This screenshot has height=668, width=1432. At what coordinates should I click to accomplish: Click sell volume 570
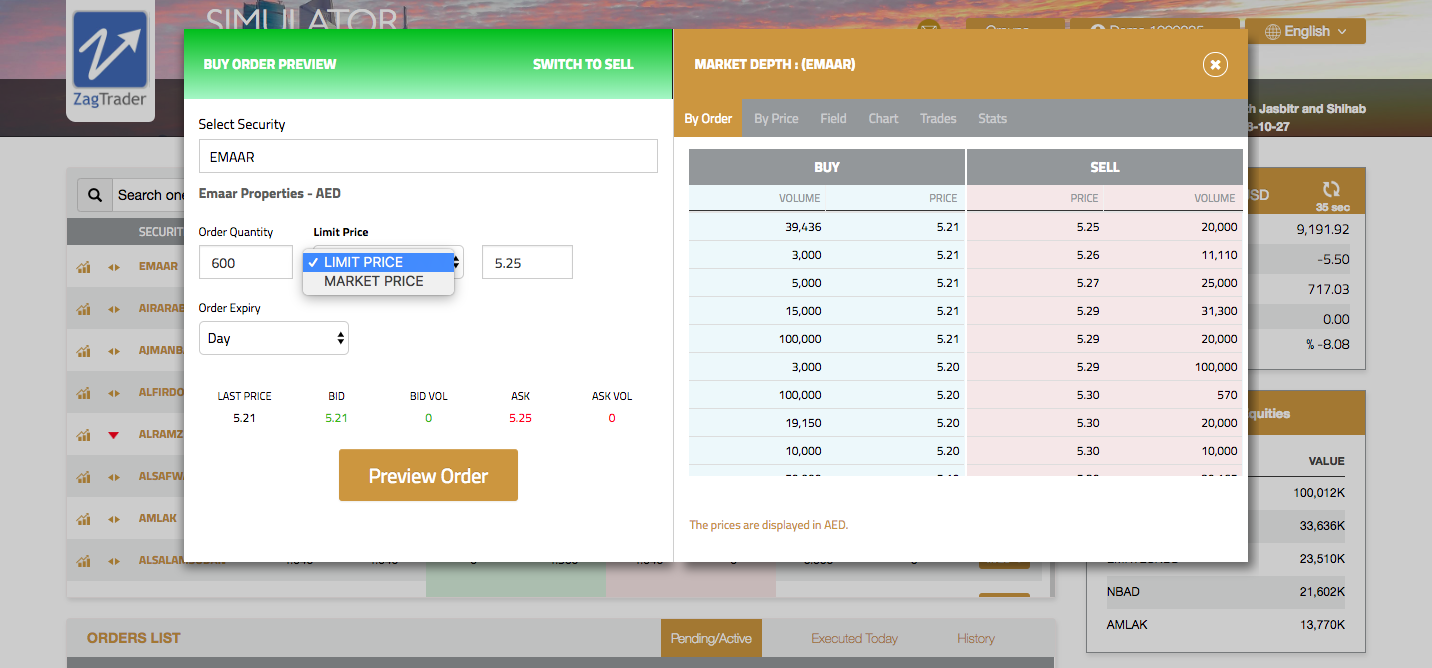(x=1227, y=395)
